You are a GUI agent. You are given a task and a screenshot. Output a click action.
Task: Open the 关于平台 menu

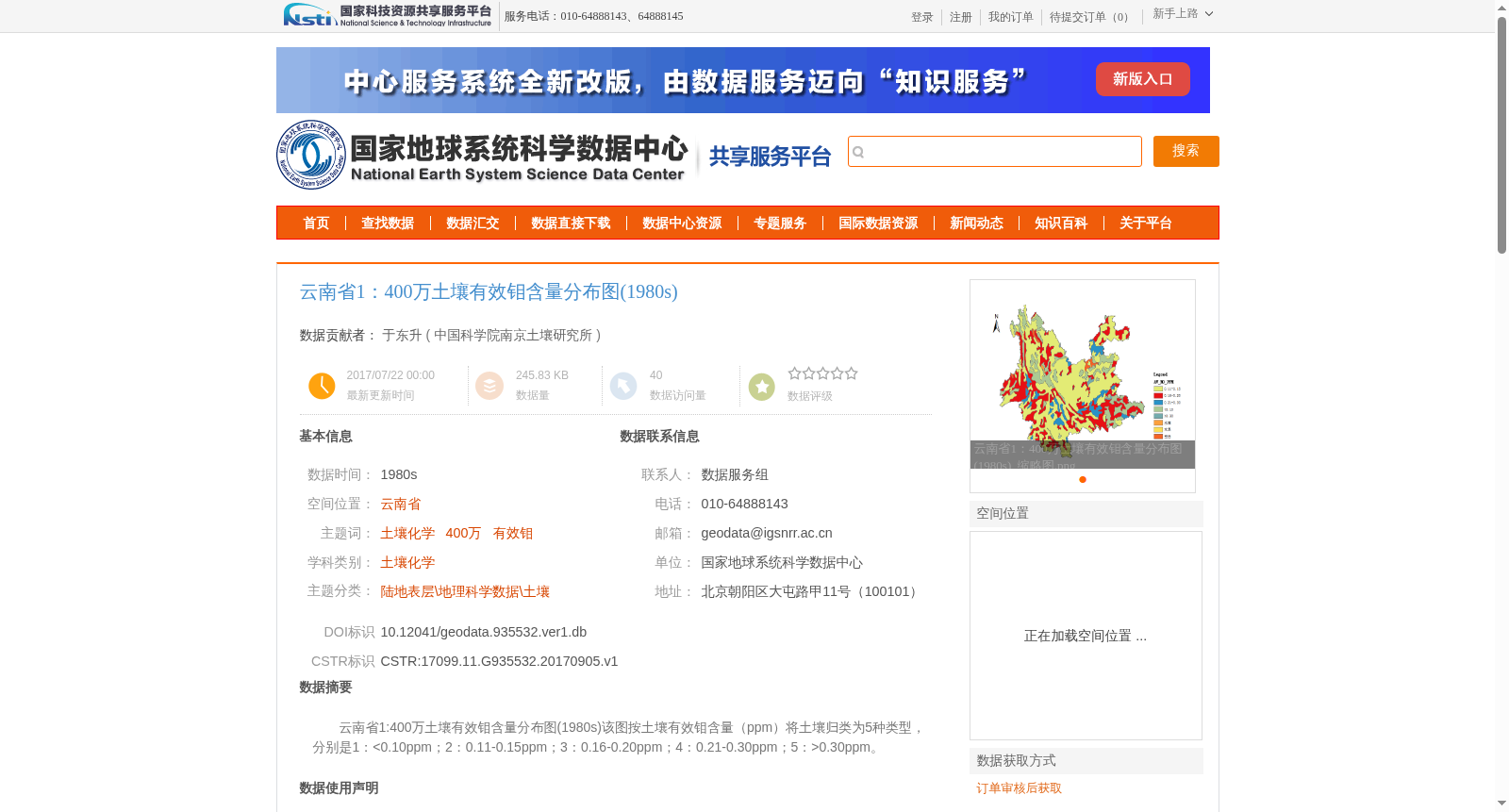pos(1146,223)
